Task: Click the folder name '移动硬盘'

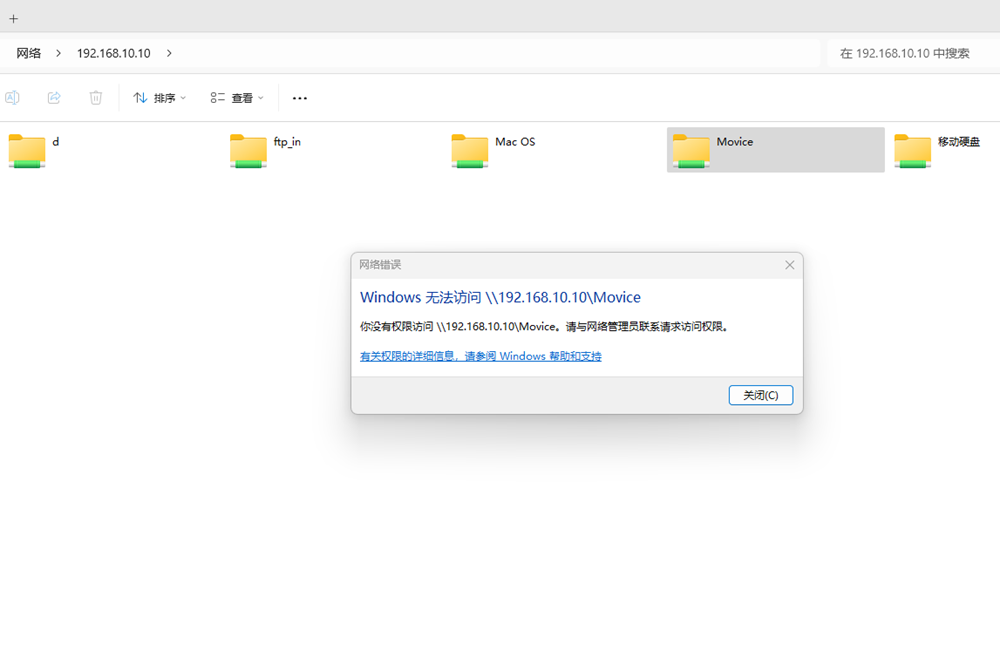Action: 959,142
